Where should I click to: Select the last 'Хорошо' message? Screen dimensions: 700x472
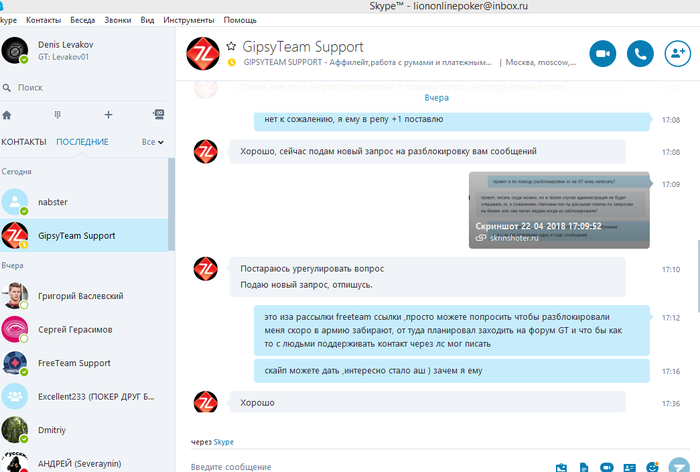427,402
